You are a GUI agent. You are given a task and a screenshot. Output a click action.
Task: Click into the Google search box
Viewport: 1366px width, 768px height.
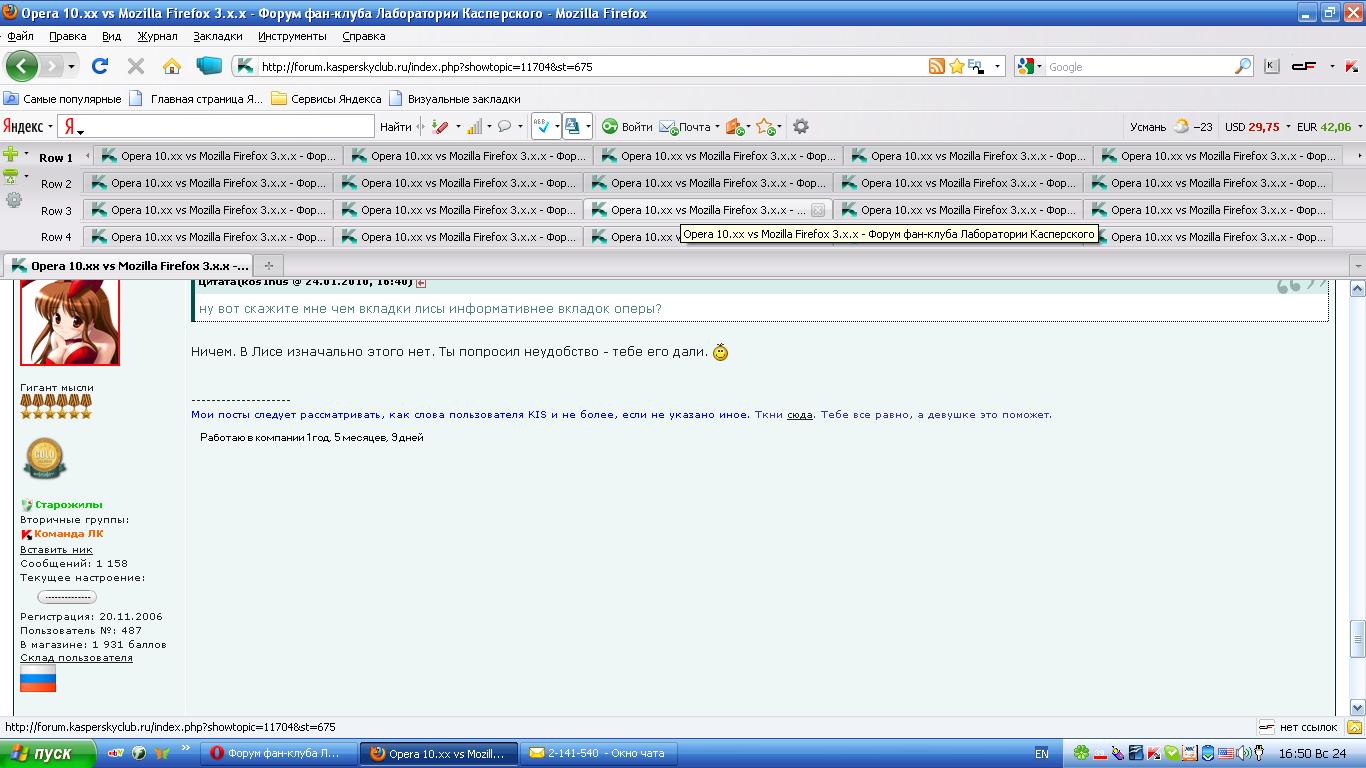[x=1139, y=67]
